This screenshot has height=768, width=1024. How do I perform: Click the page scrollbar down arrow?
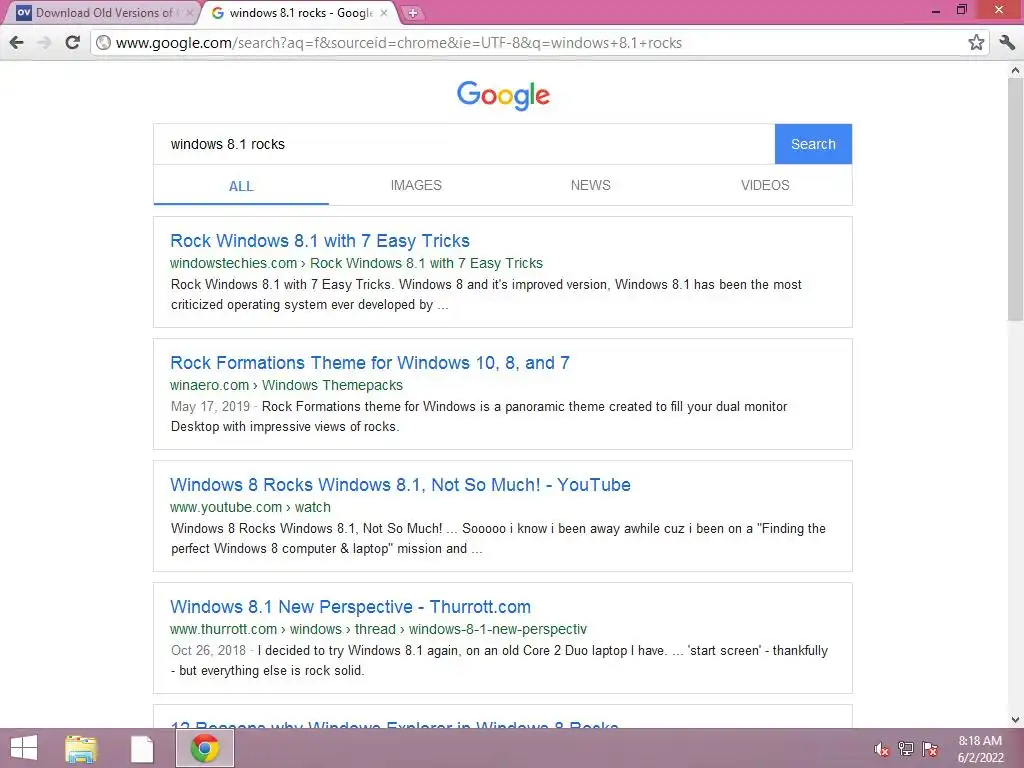point(1015,720)
